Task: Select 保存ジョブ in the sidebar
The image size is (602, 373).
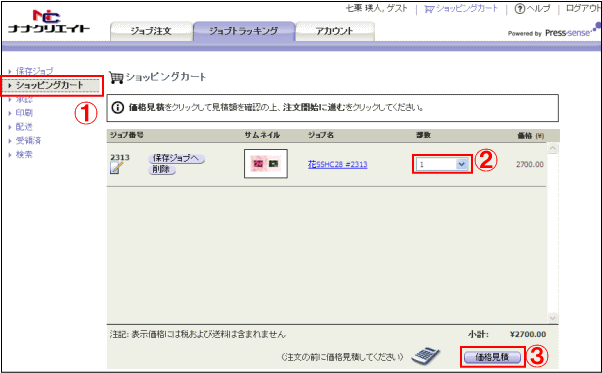Action: [34, 71]
